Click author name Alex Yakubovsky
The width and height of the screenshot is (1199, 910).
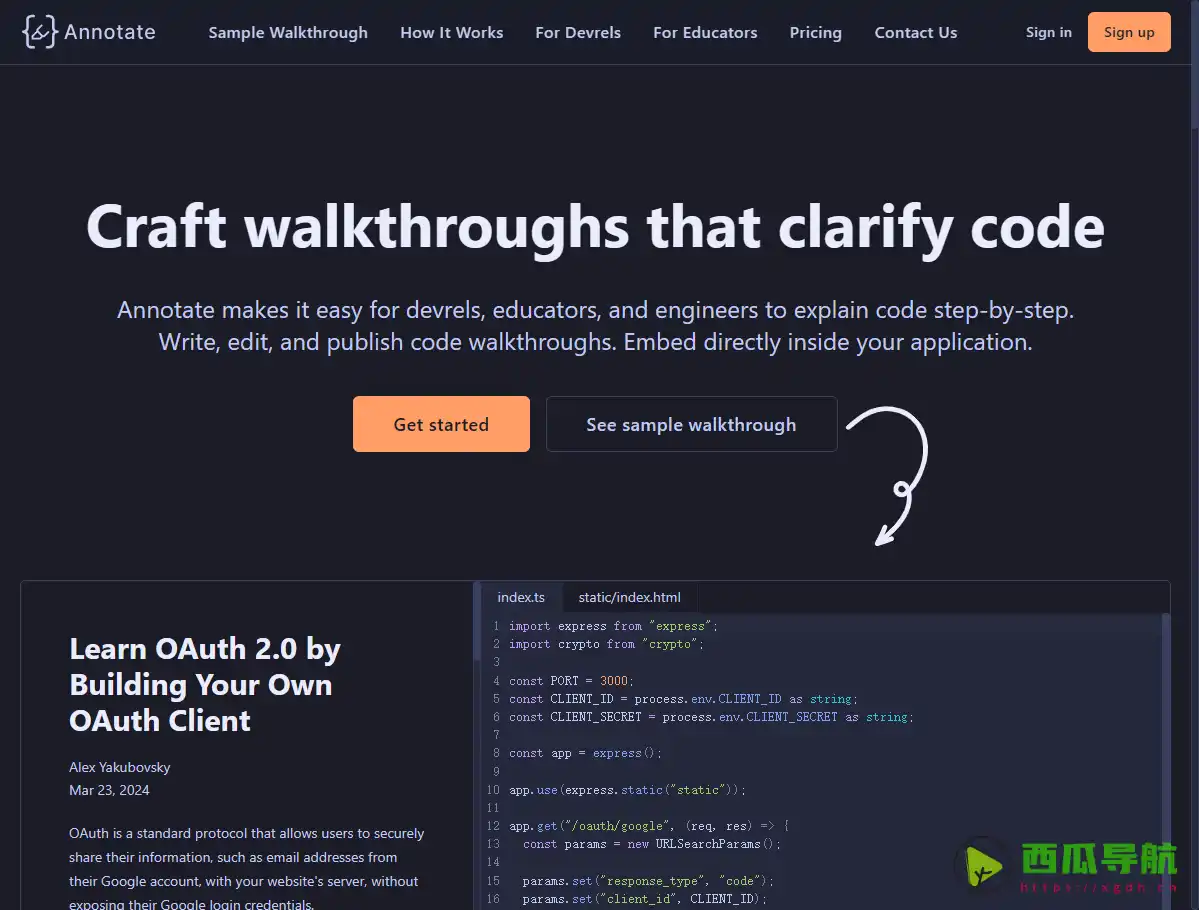[120, 767]
